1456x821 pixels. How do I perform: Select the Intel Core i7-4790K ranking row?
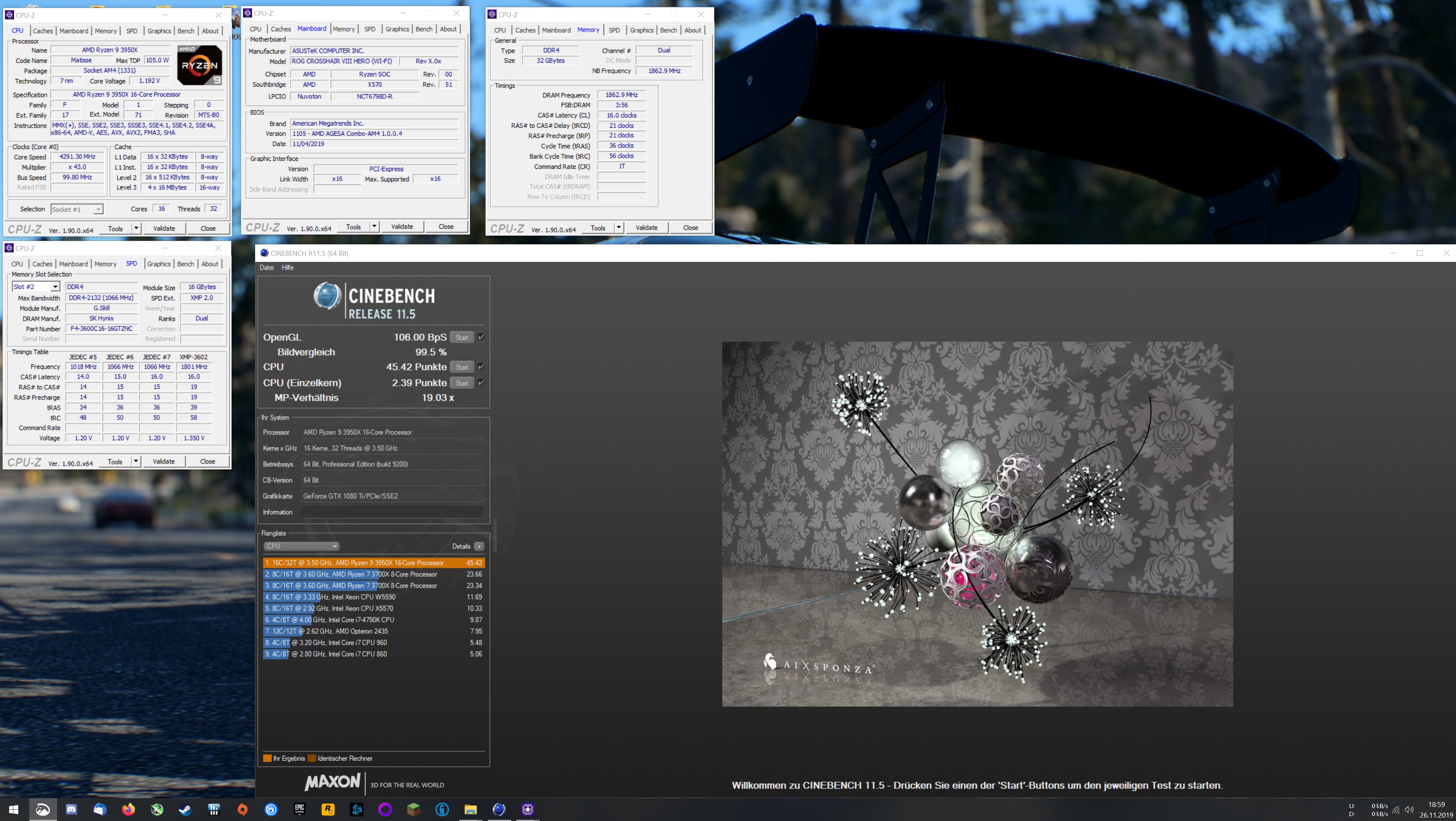[374, 620]
